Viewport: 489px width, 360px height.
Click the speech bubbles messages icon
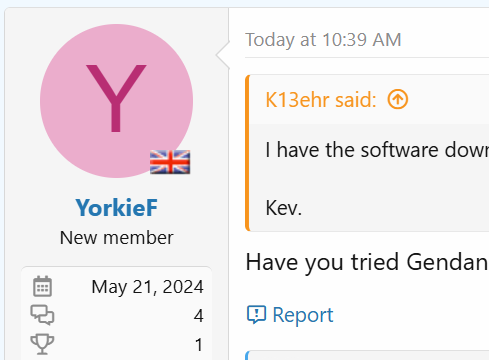coord(42,315)
